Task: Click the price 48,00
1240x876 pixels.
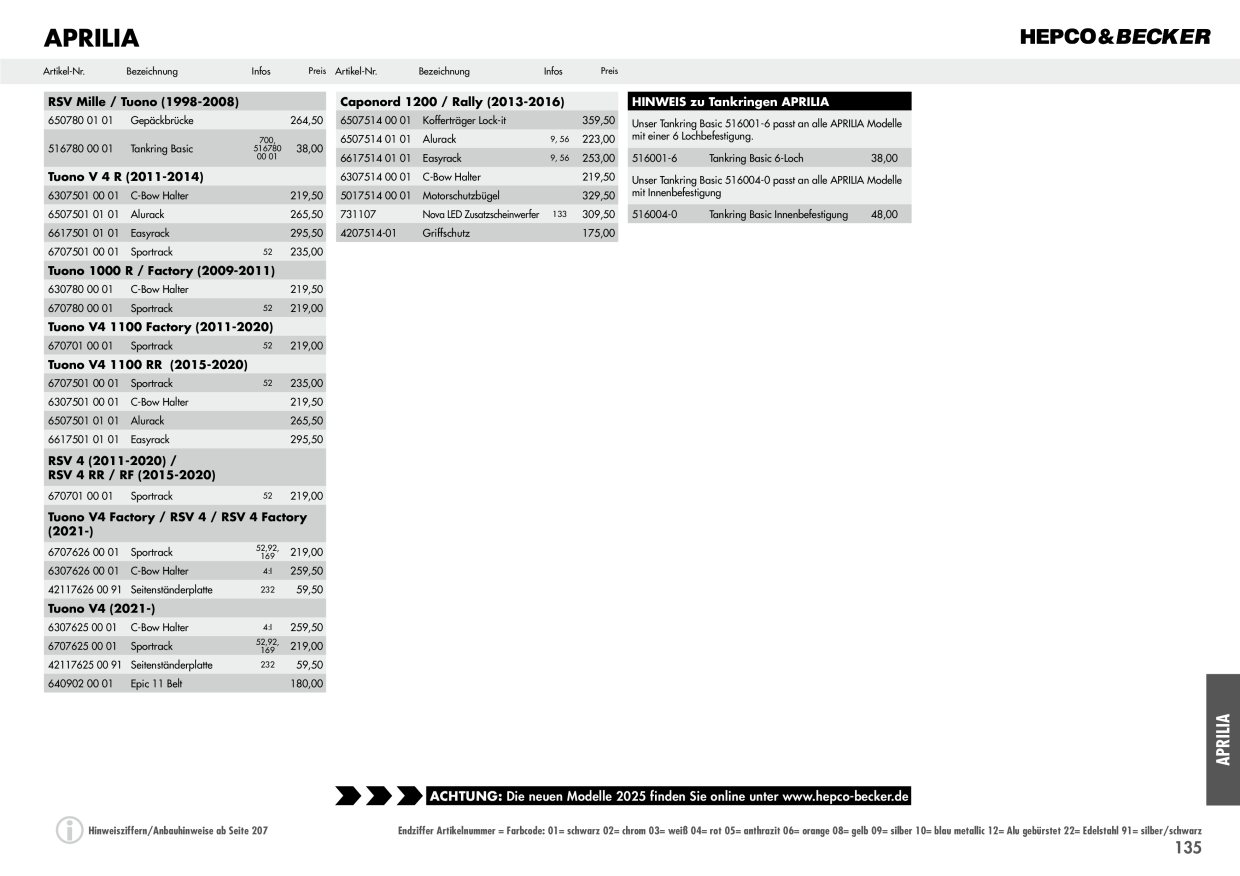Action: tap(884, 214)
